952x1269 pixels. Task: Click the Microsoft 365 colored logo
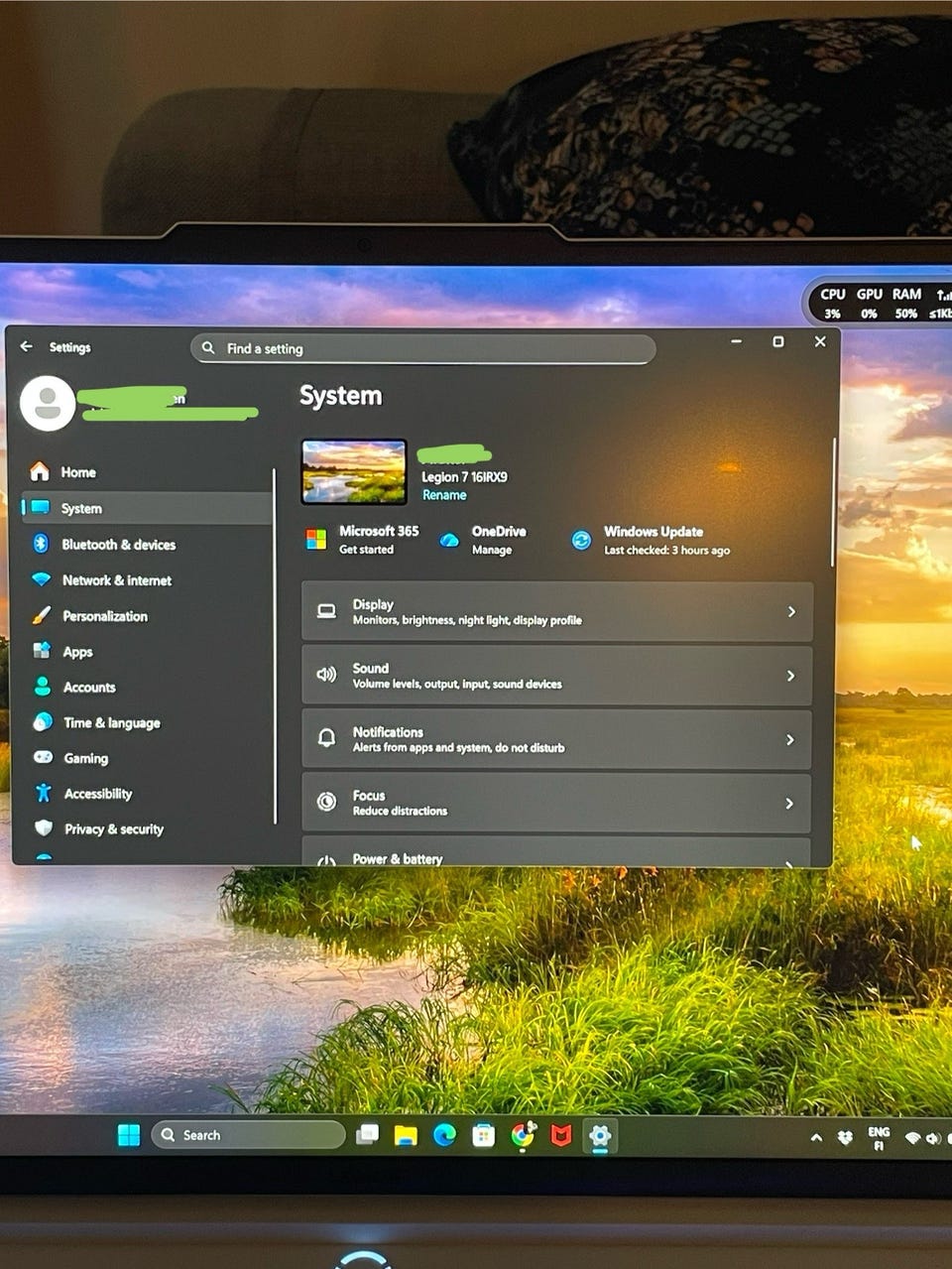(316, 540)
